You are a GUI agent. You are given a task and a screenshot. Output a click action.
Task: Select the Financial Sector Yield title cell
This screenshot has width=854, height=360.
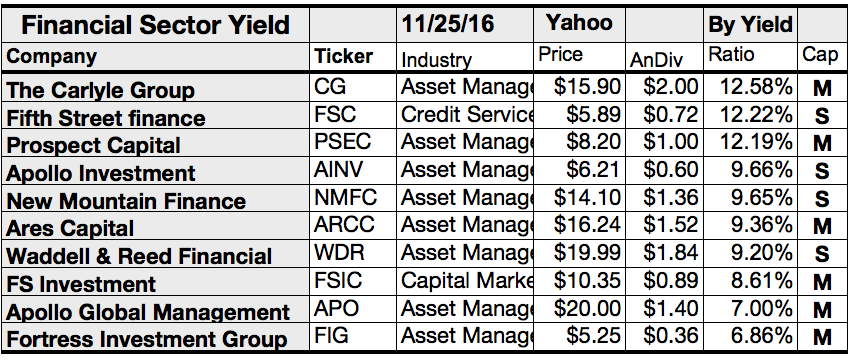click(x=156, y=25)
